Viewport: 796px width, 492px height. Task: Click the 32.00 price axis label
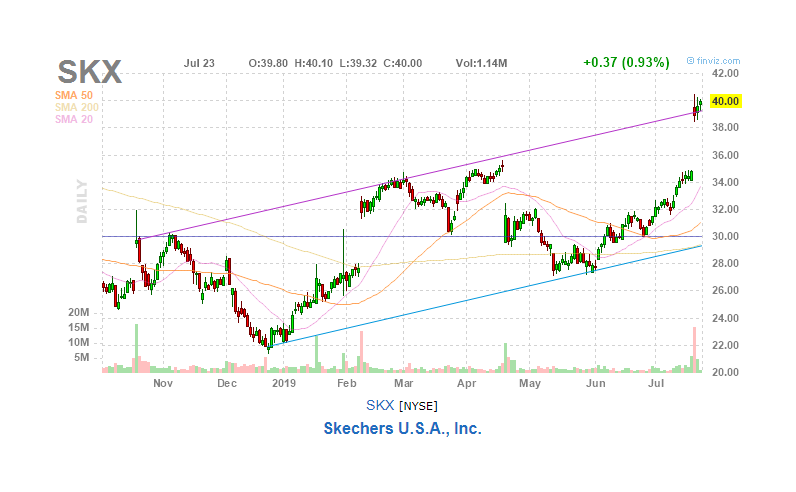pyautogui.click(x=725, y=209)
